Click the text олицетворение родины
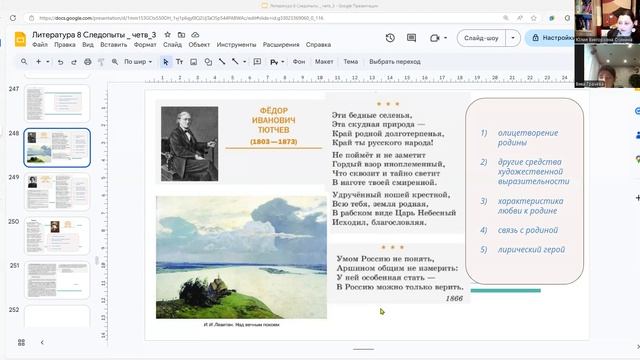The width and height of the screenshot is (640, 360). pos(528,138)
